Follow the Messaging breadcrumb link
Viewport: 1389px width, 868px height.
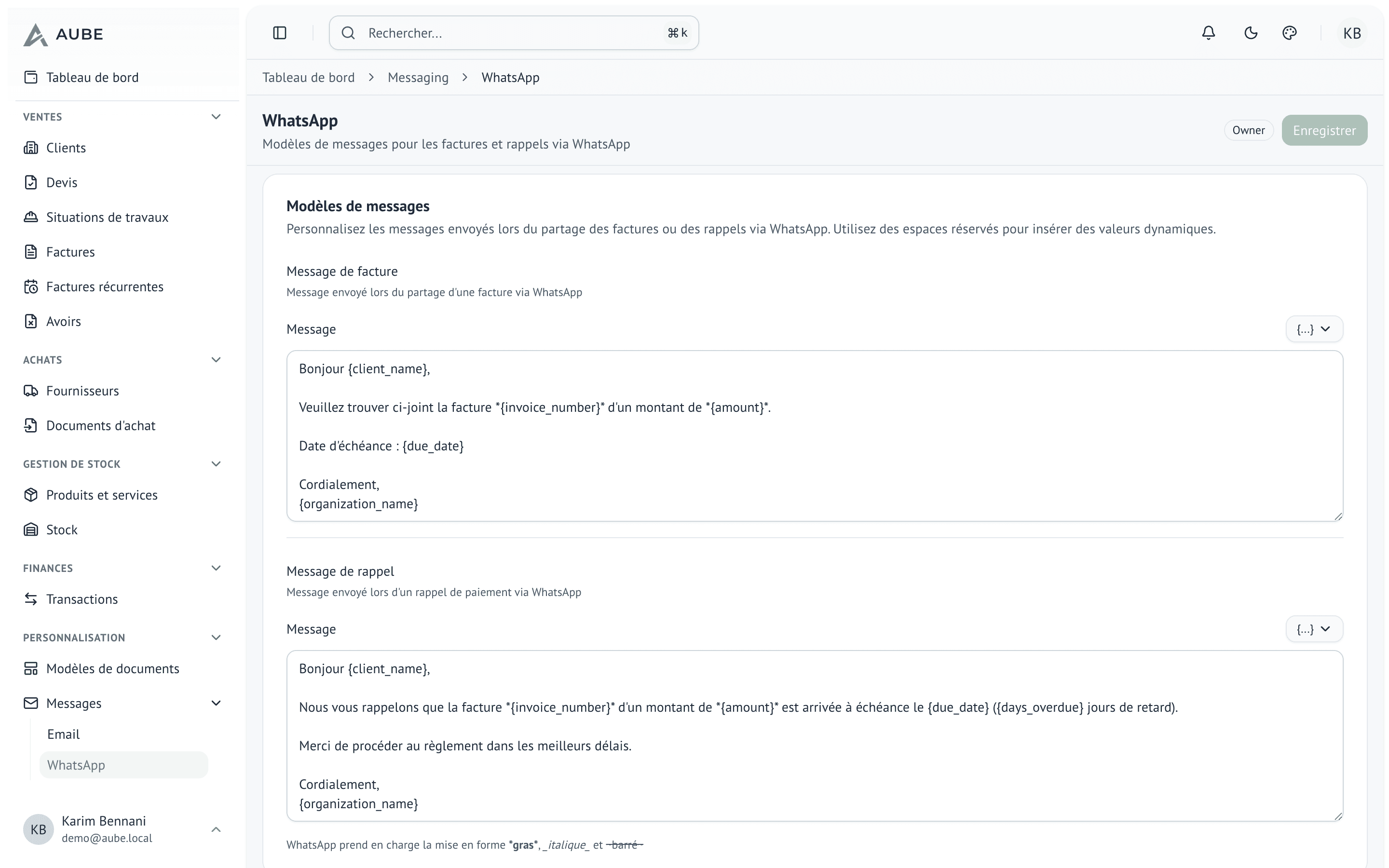pos(418,78)
